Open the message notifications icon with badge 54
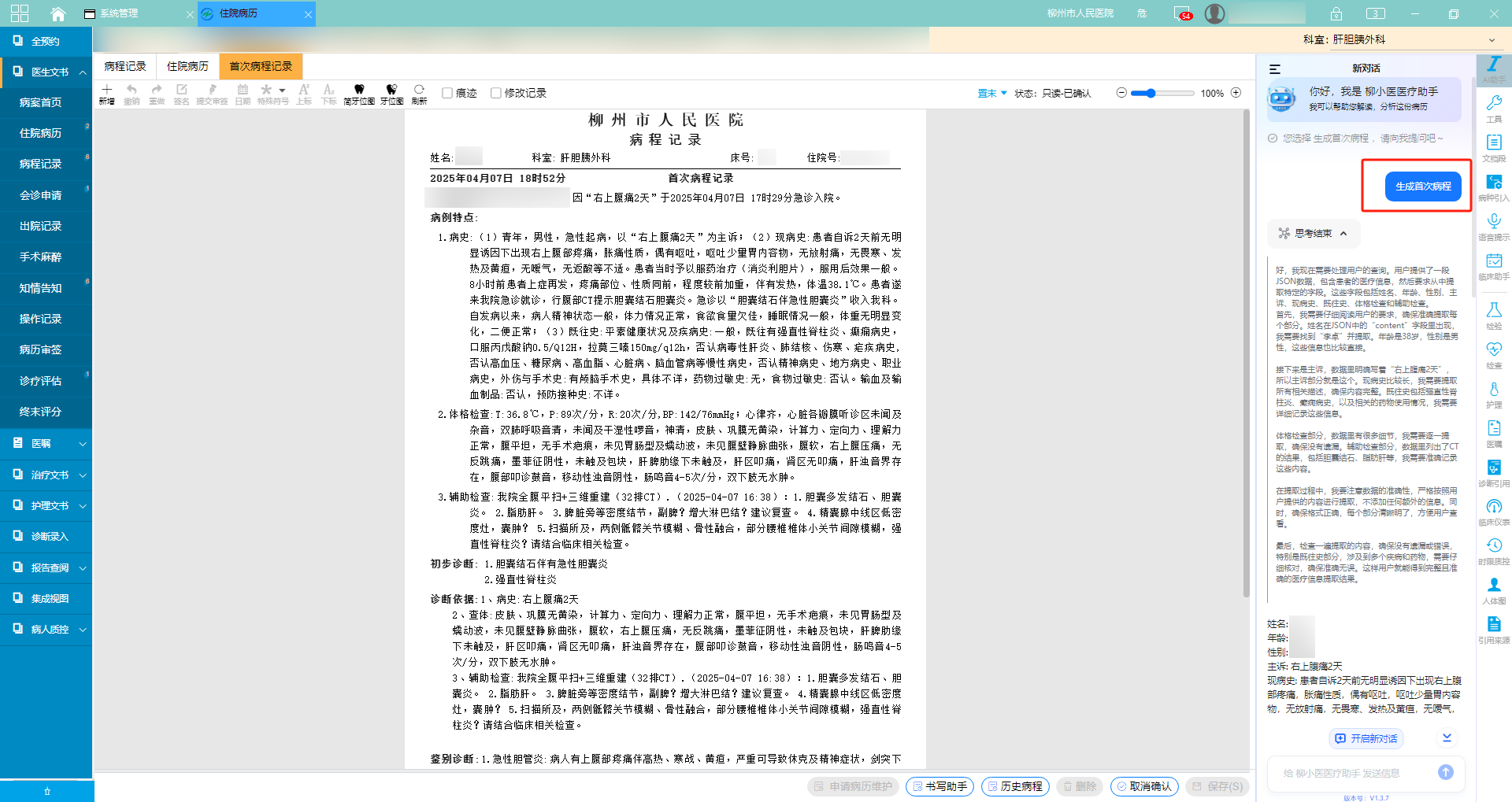The width and height of the screenshot is (1512, 802). tap(1182, 13)
